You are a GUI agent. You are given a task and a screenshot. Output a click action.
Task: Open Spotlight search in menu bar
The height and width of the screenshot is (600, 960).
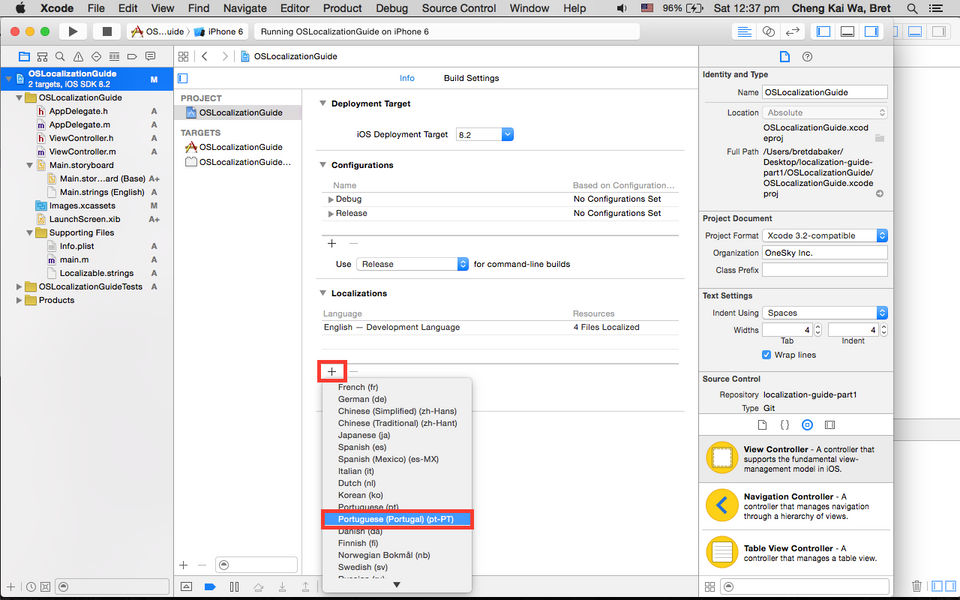pyautogui.click(x=912, y=9)
